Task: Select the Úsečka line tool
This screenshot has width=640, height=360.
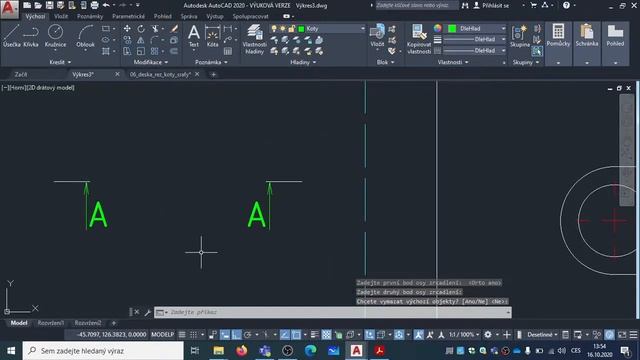Action: point(11,36)
